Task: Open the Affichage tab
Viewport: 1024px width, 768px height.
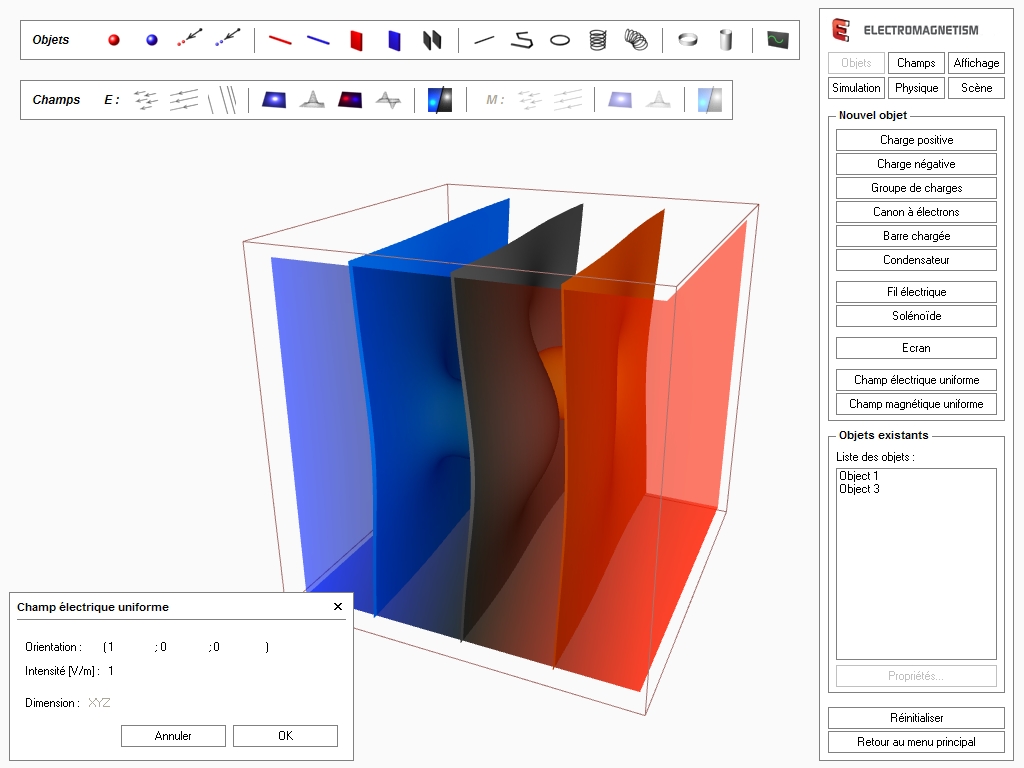Action: [x=976, y=63]
